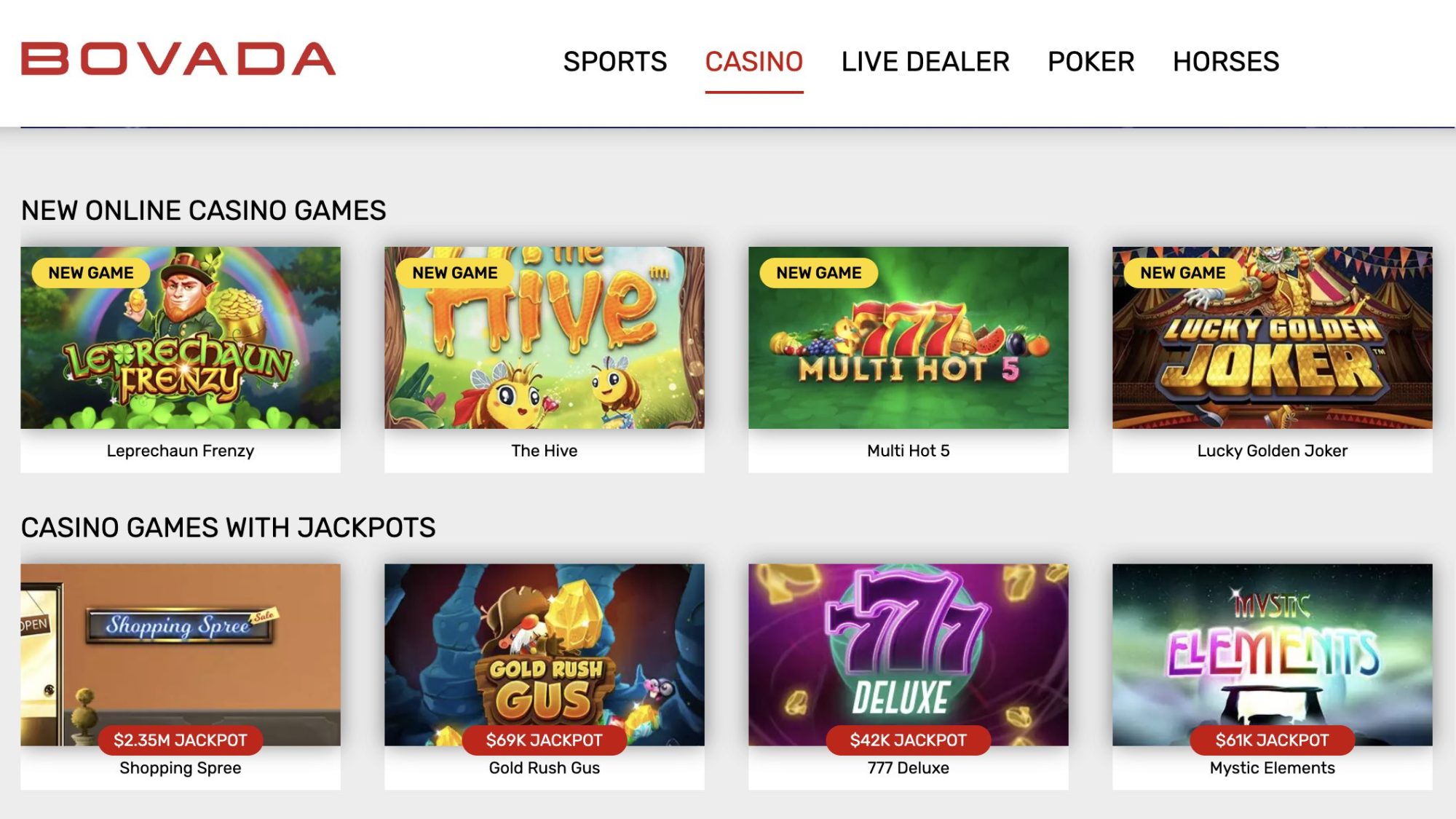The image size is (1456, 819).
Task: Click the $69K Jackpot badge
Action: (545, 740)
